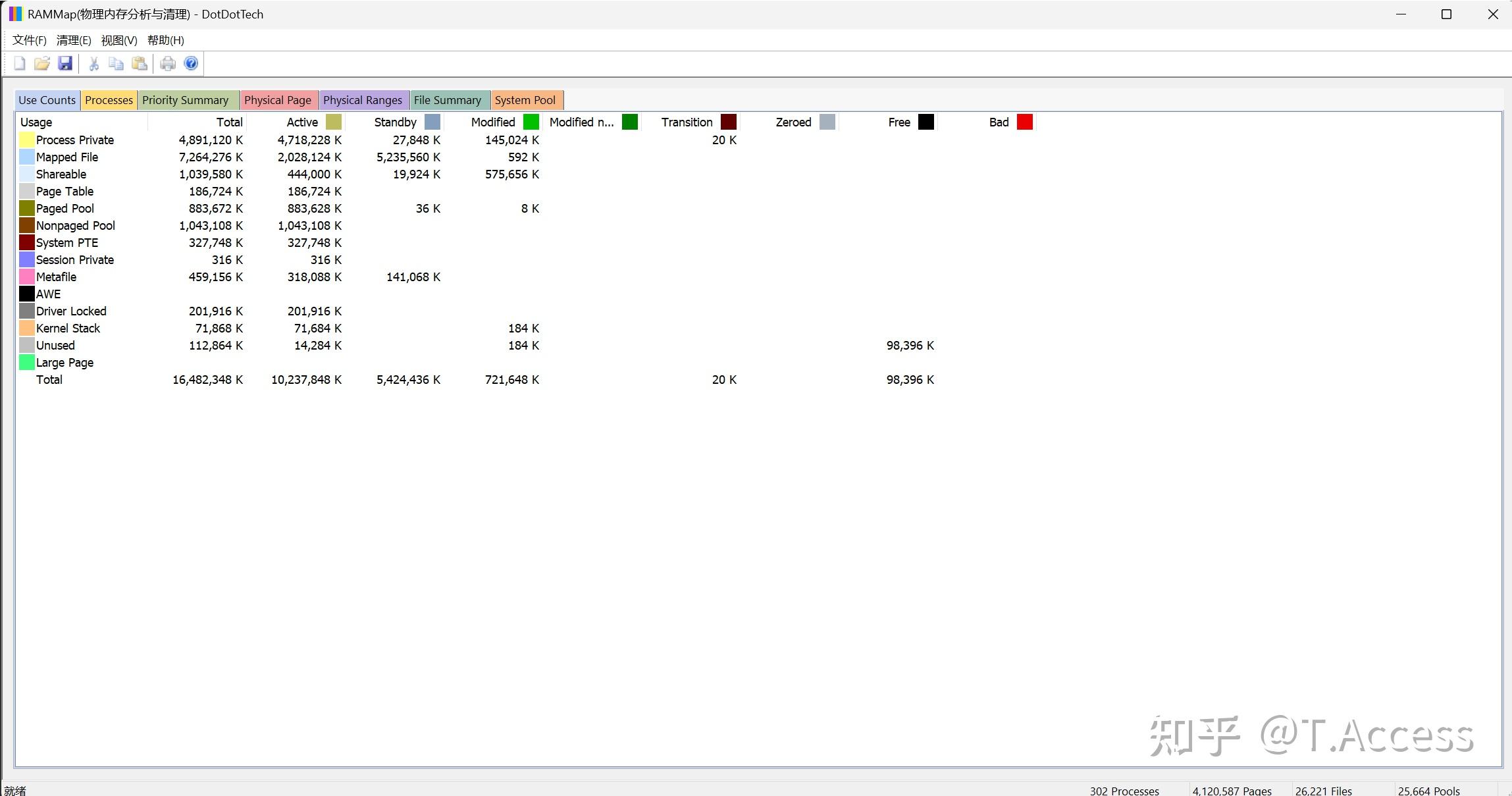Click the Print toolbar icon
1512x796 pixels.
pyautogui.click(x=168, y=63)
